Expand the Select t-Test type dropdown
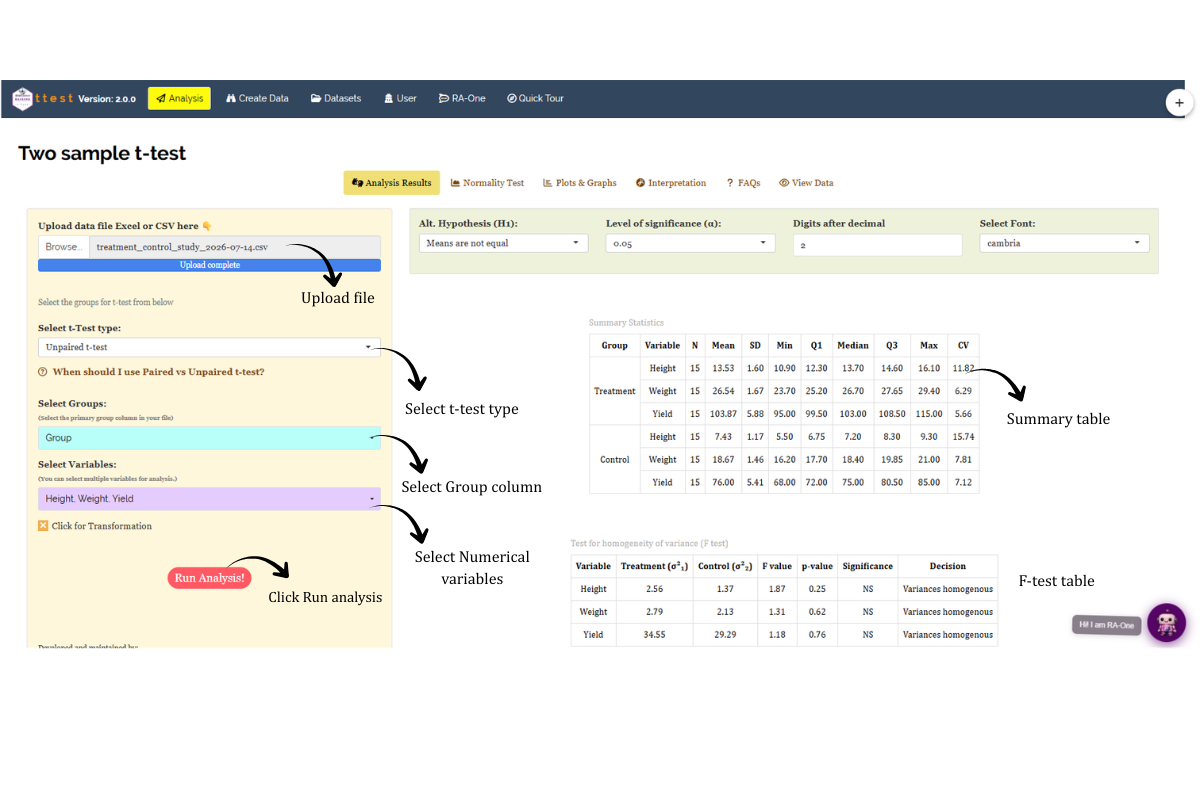This screenshot has height=800, width=1200. (209, 347)
